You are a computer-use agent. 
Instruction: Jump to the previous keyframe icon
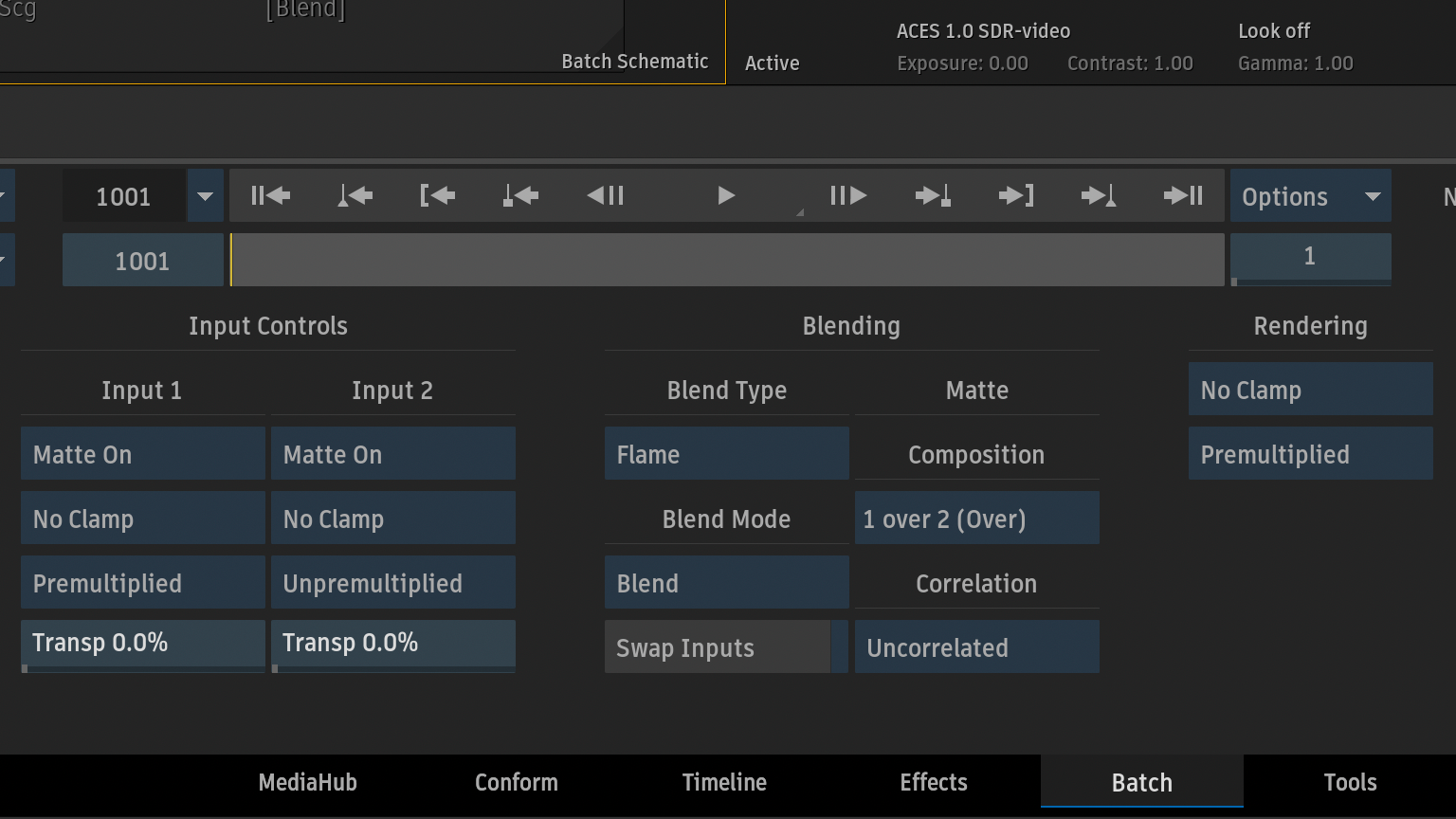click(355, 196)
